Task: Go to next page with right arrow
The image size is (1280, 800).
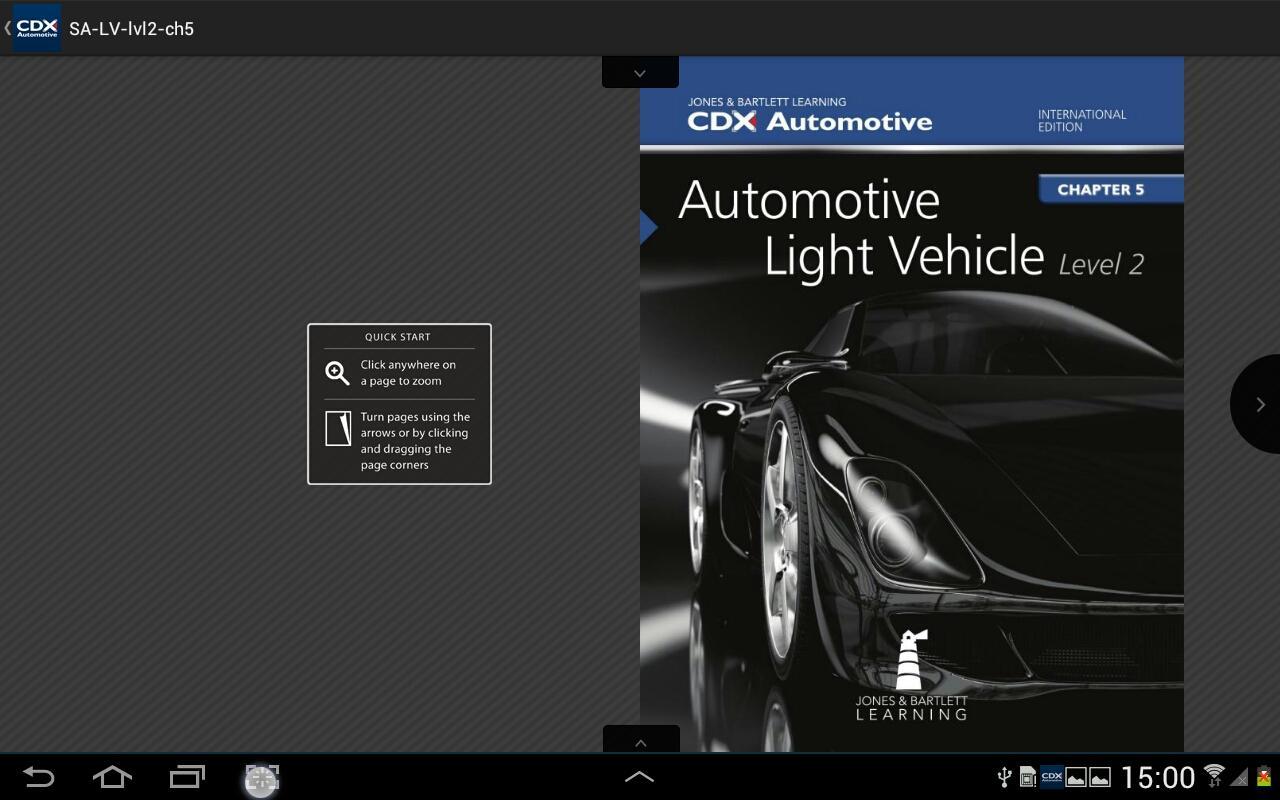Action: [1256, 404]
